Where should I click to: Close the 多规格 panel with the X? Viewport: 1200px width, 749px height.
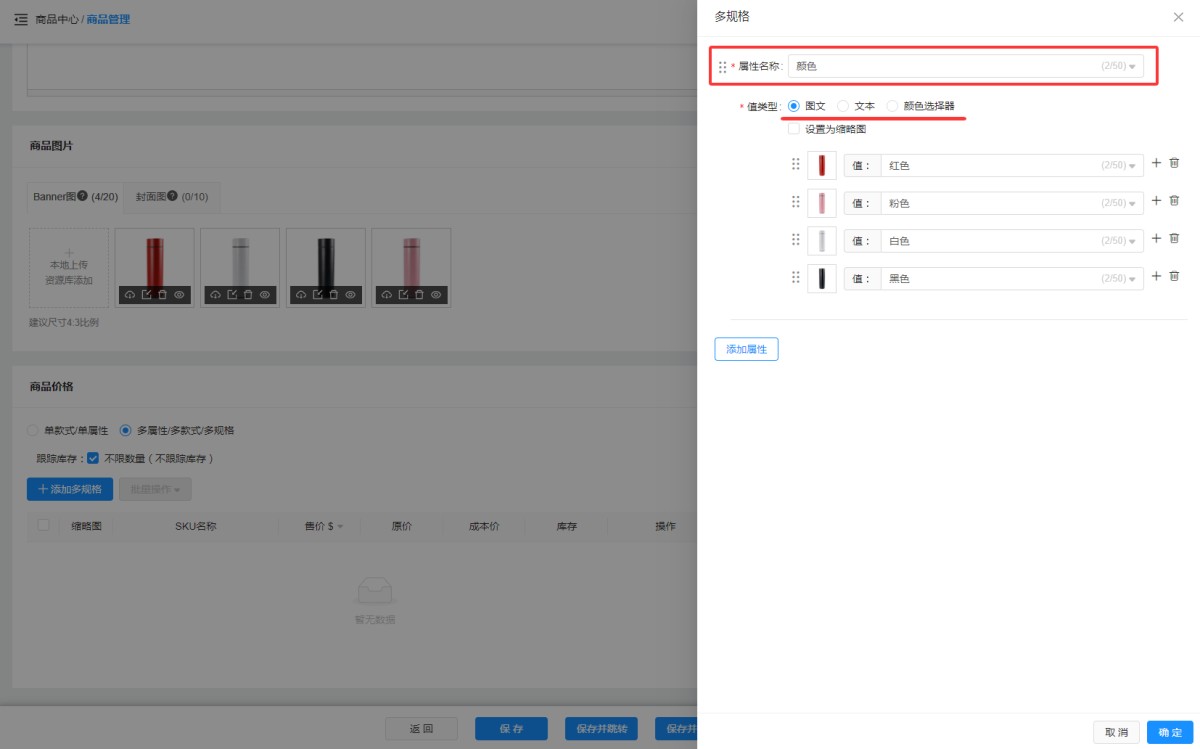point(1178,17)
